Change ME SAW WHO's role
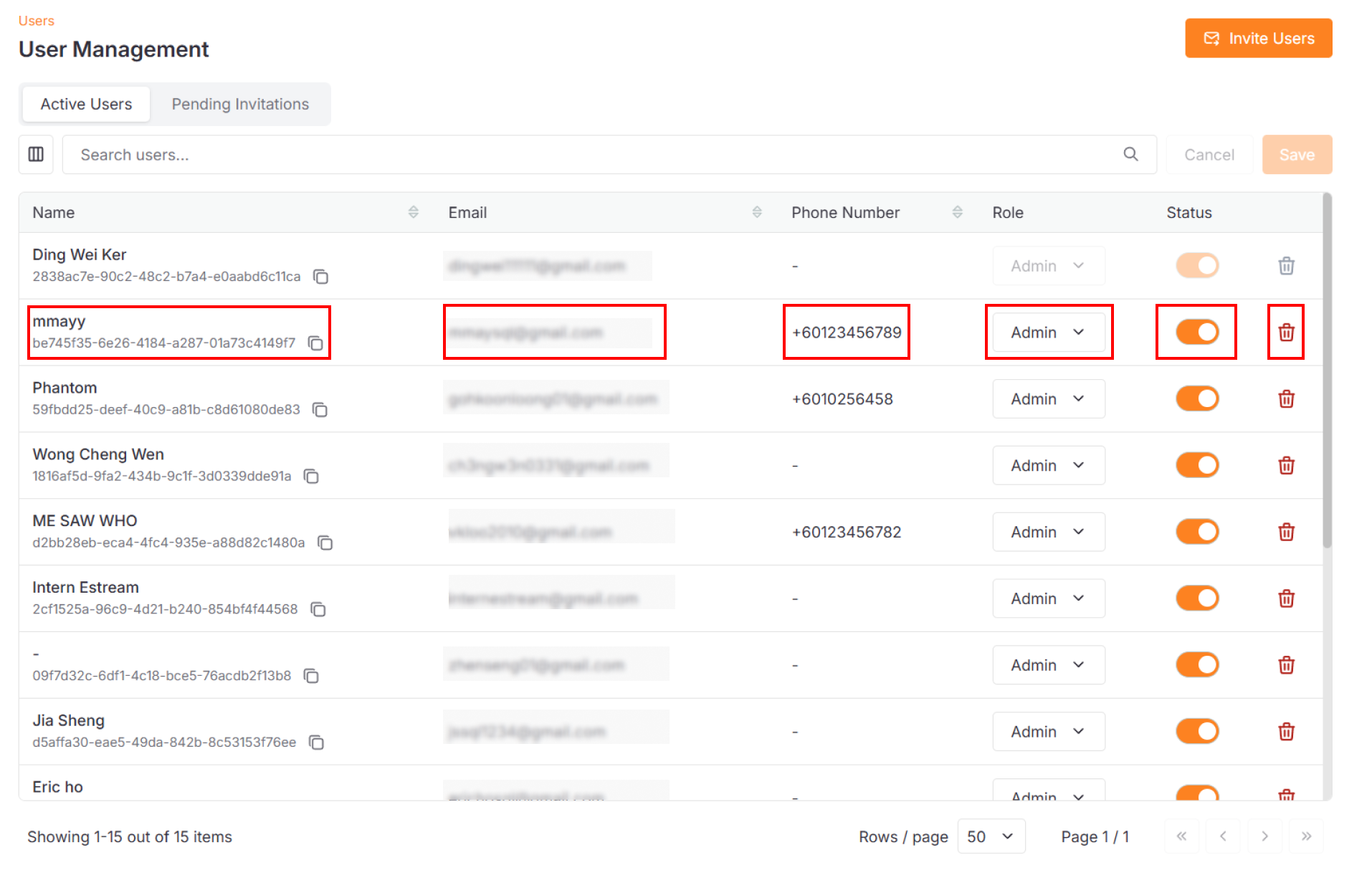Viewport: 1372px width, 893px height. point(1048,531)
